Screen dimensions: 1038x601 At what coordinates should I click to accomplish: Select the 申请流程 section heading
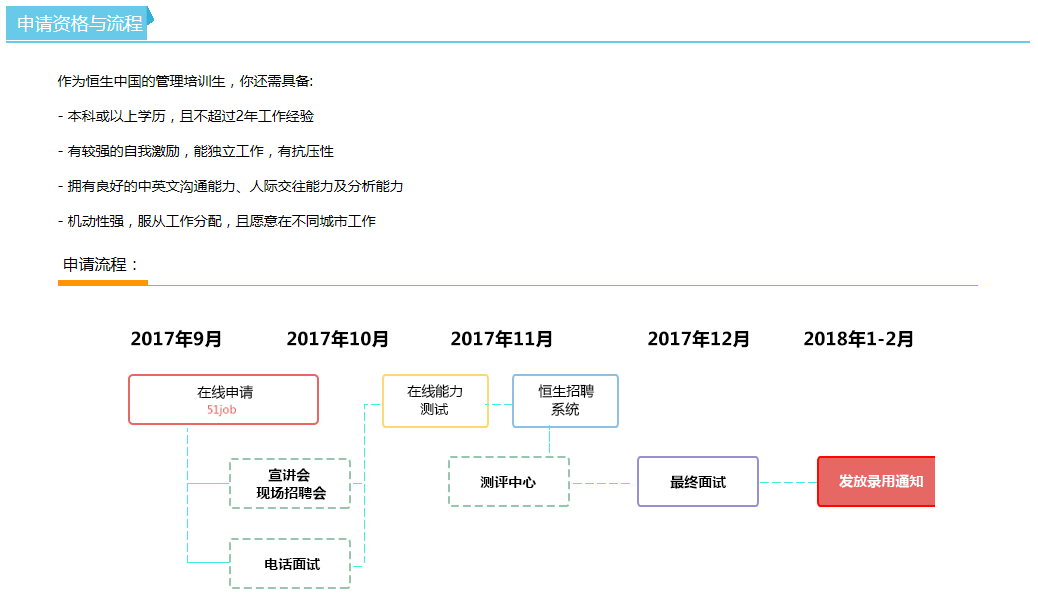(x=102, y=265)
